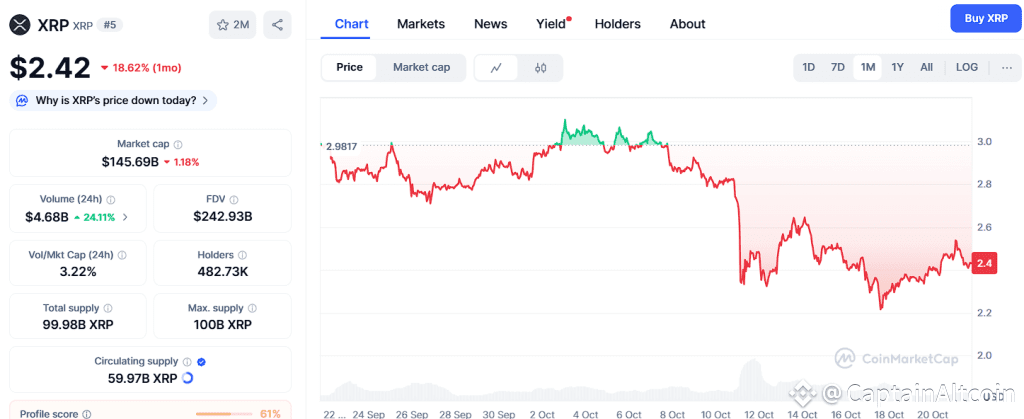1024x419 pixels.
Task: Select the 1Y time range
Action: 898,67
